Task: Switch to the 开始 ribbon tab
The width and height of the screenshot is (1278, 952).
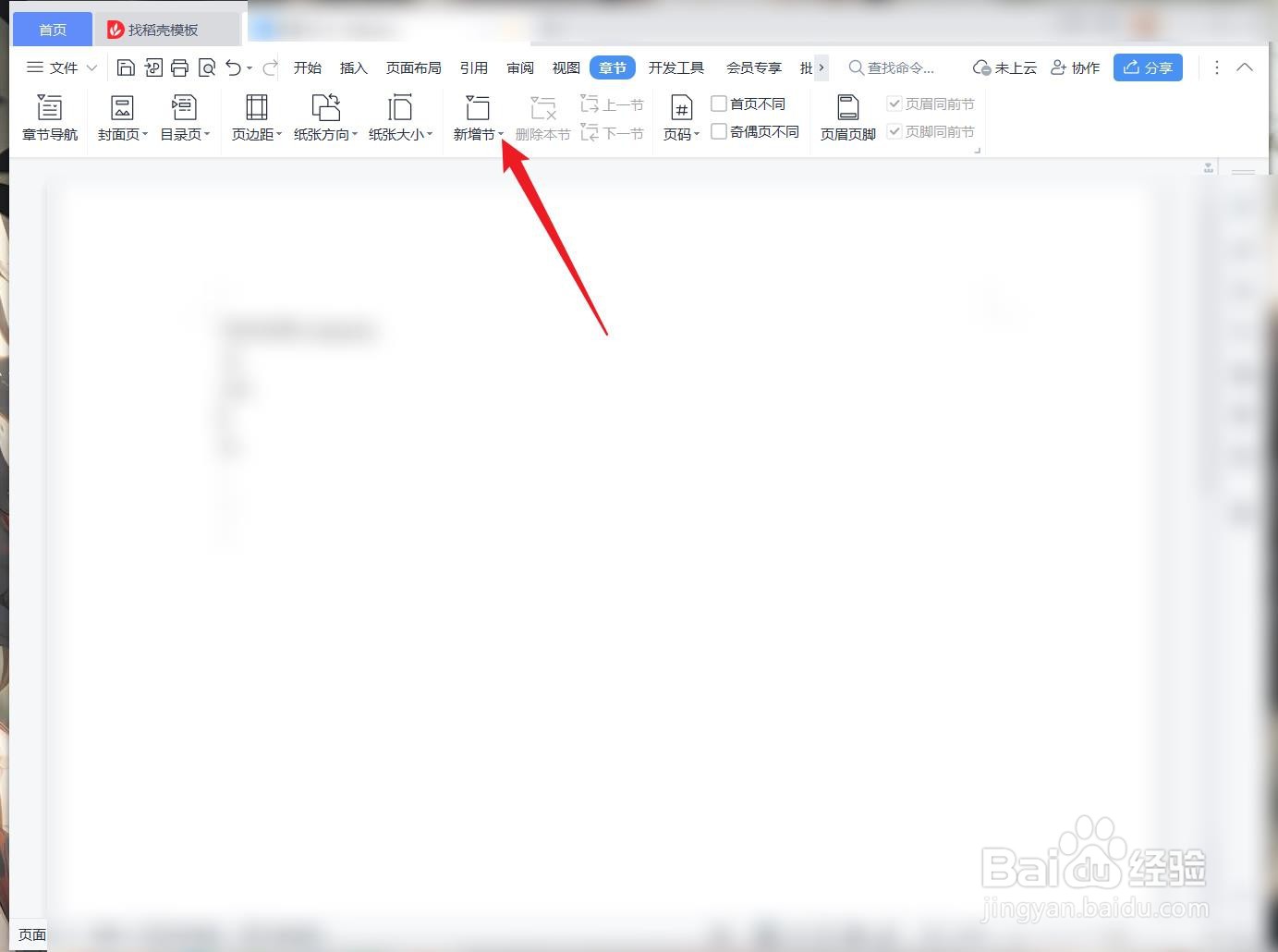Action: pyautogui.click(x=308, y=67)
